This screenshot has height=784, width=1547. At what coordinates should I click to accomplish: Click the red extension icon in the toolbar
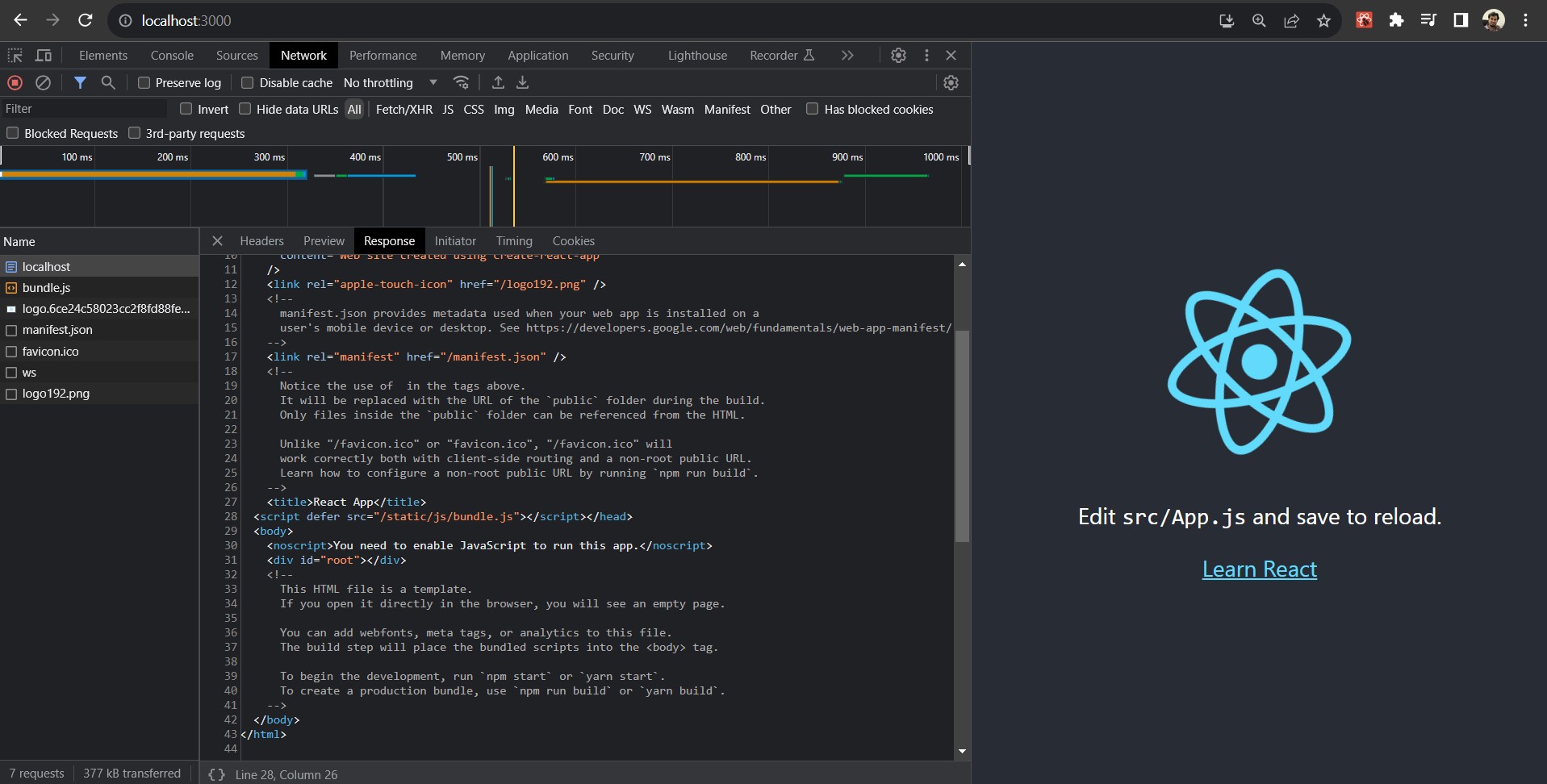[1364, 20]
